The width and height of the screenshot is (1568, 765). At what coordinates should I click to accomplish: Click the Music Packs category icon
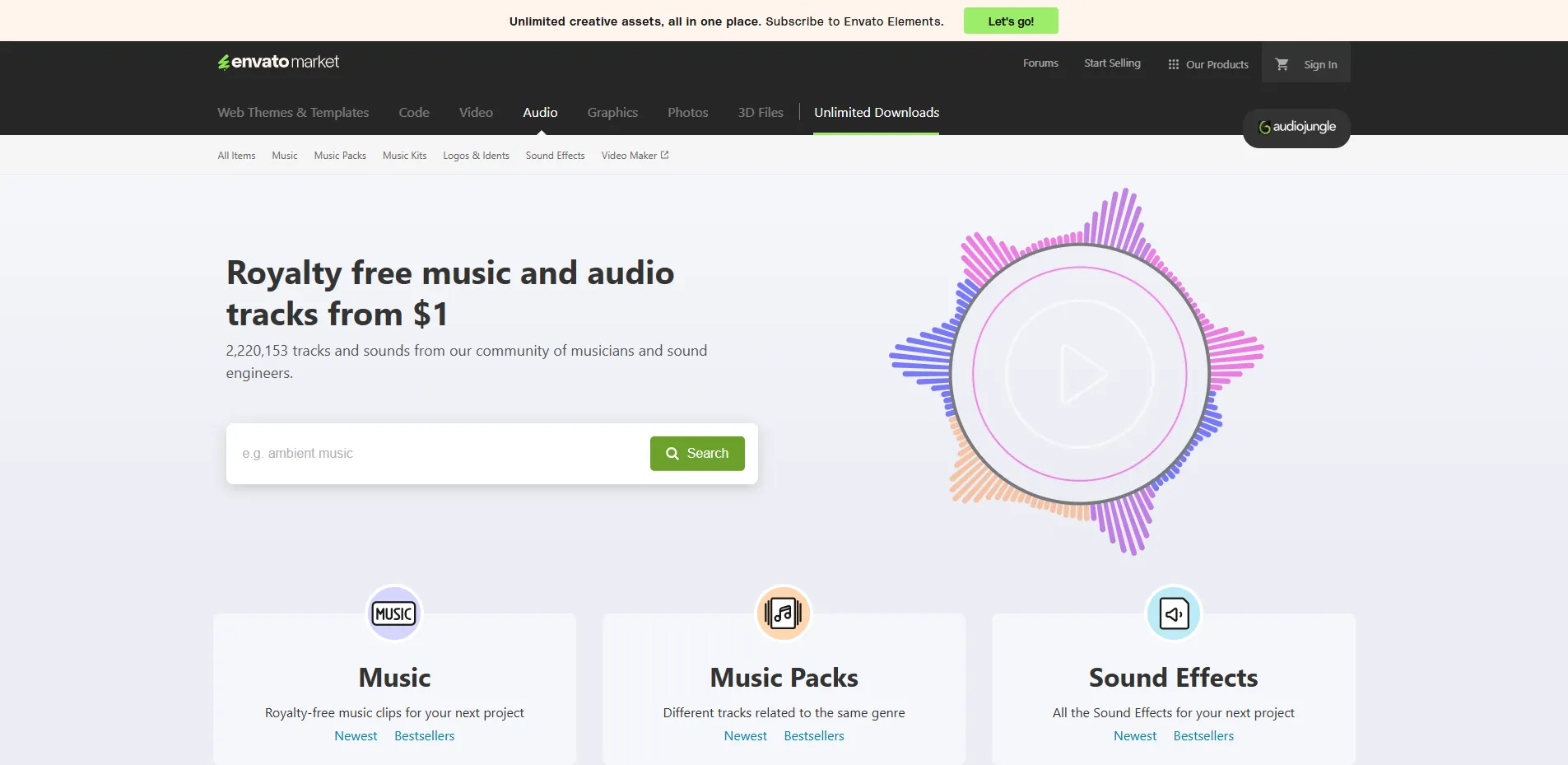[784, 613]
